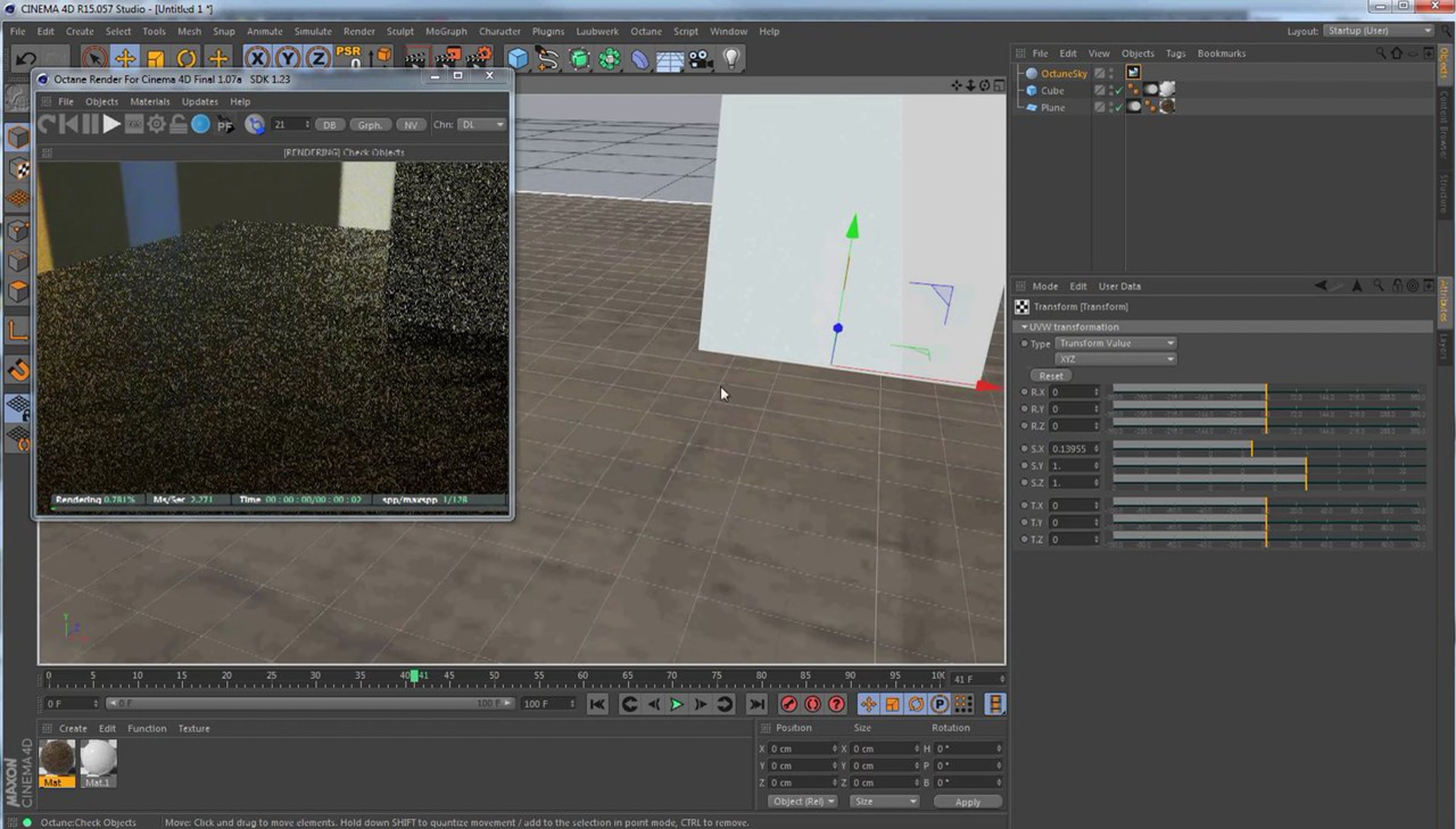Toggle the Y axis lock
The image size is (1456, 829).
click(288, 59)
